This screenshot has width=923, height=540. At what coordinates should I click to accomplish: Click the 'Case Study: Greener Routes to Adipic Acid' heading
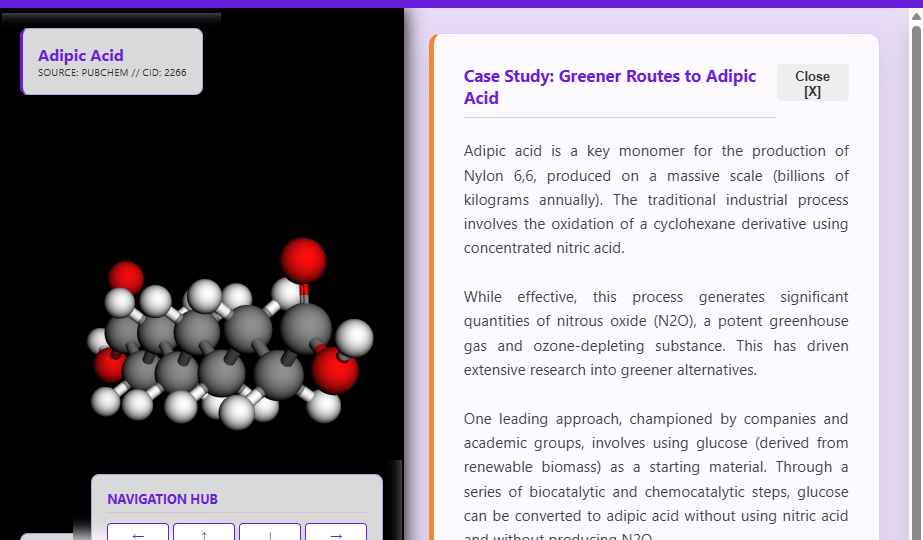610,87
